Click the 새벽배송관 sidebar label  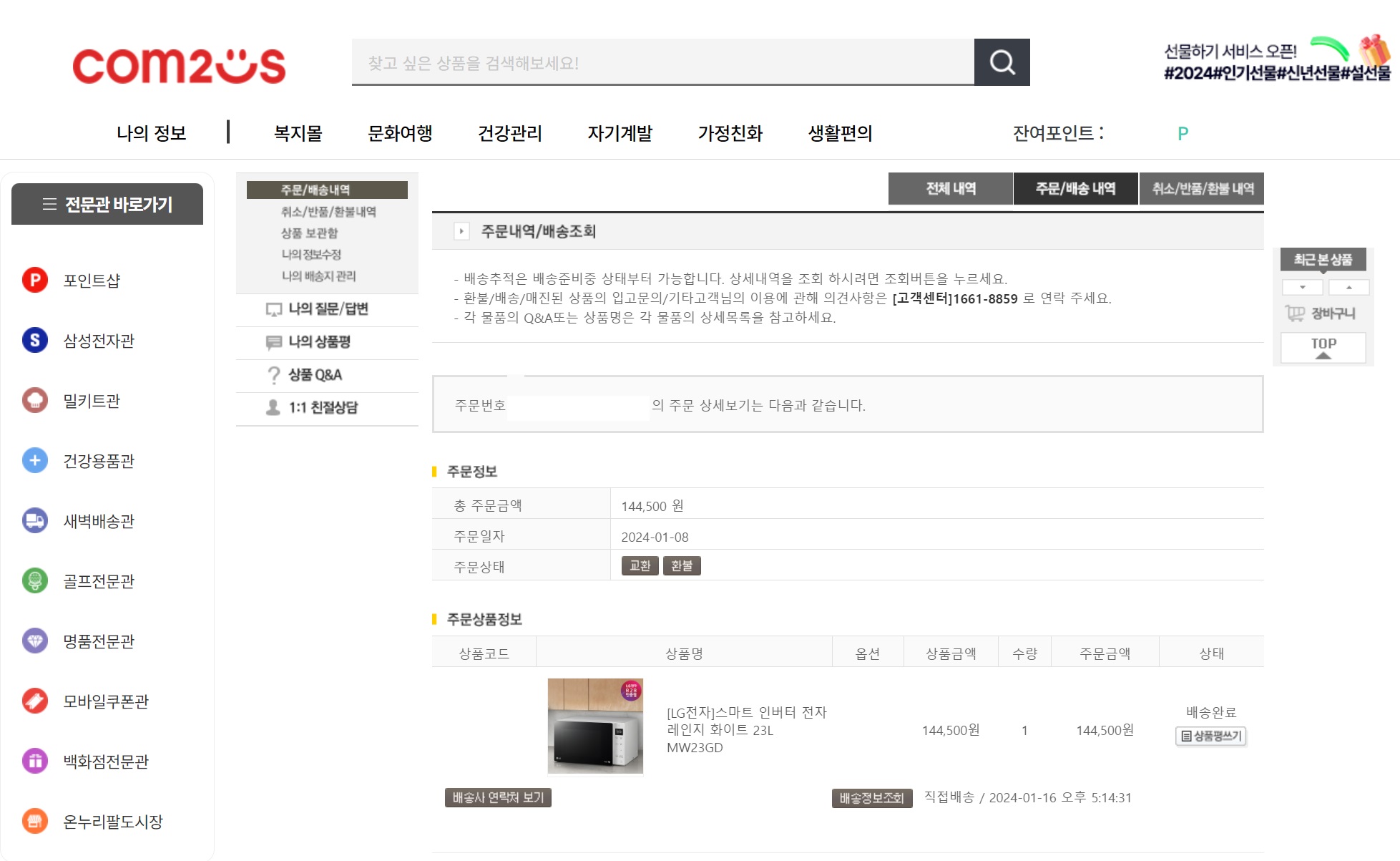[x=99, y=521]
